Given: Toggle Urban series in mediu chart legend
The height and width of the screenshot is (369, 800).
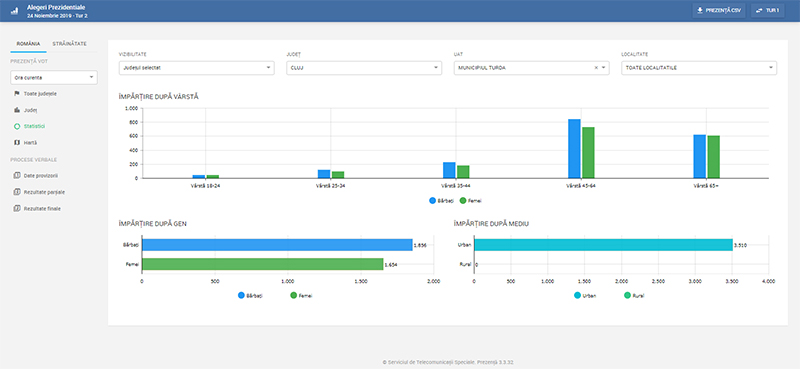Looking at the screenshot, I should pos(586,296).
